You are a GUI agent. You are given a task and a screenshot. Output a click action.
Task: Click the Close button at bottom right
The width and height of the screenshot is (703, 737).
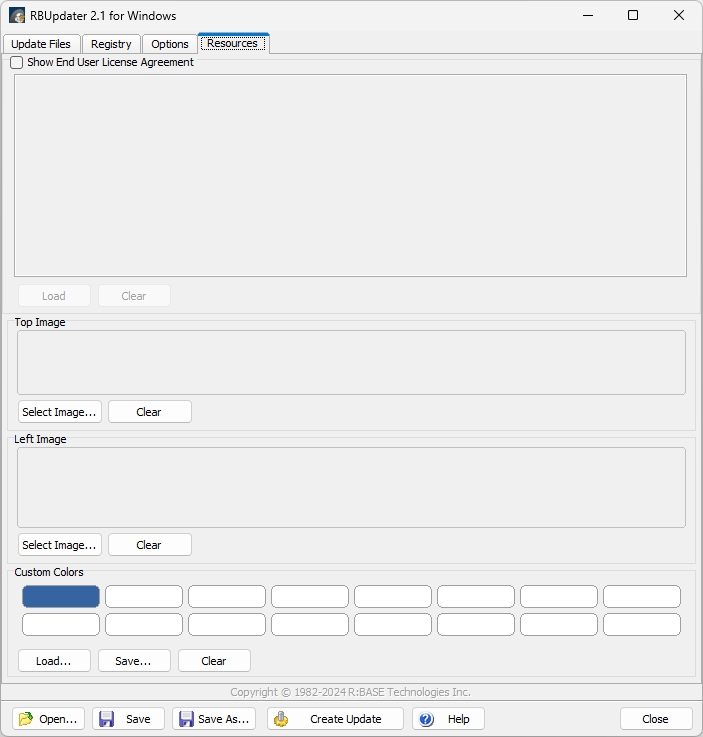click(x=656, y=719)
